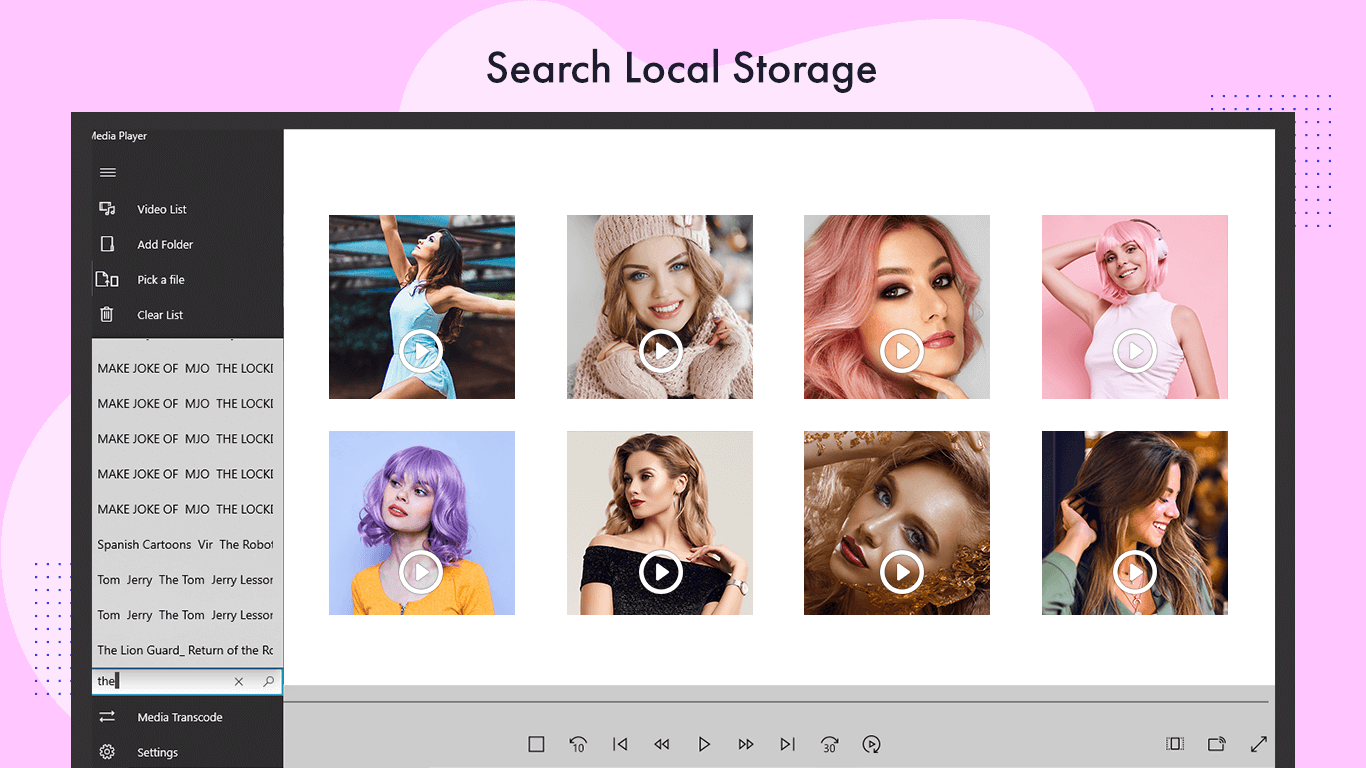This screenshot has height=768, width=1366.
Task: Skip forward 30 seconds
Action: coord(829,744)
